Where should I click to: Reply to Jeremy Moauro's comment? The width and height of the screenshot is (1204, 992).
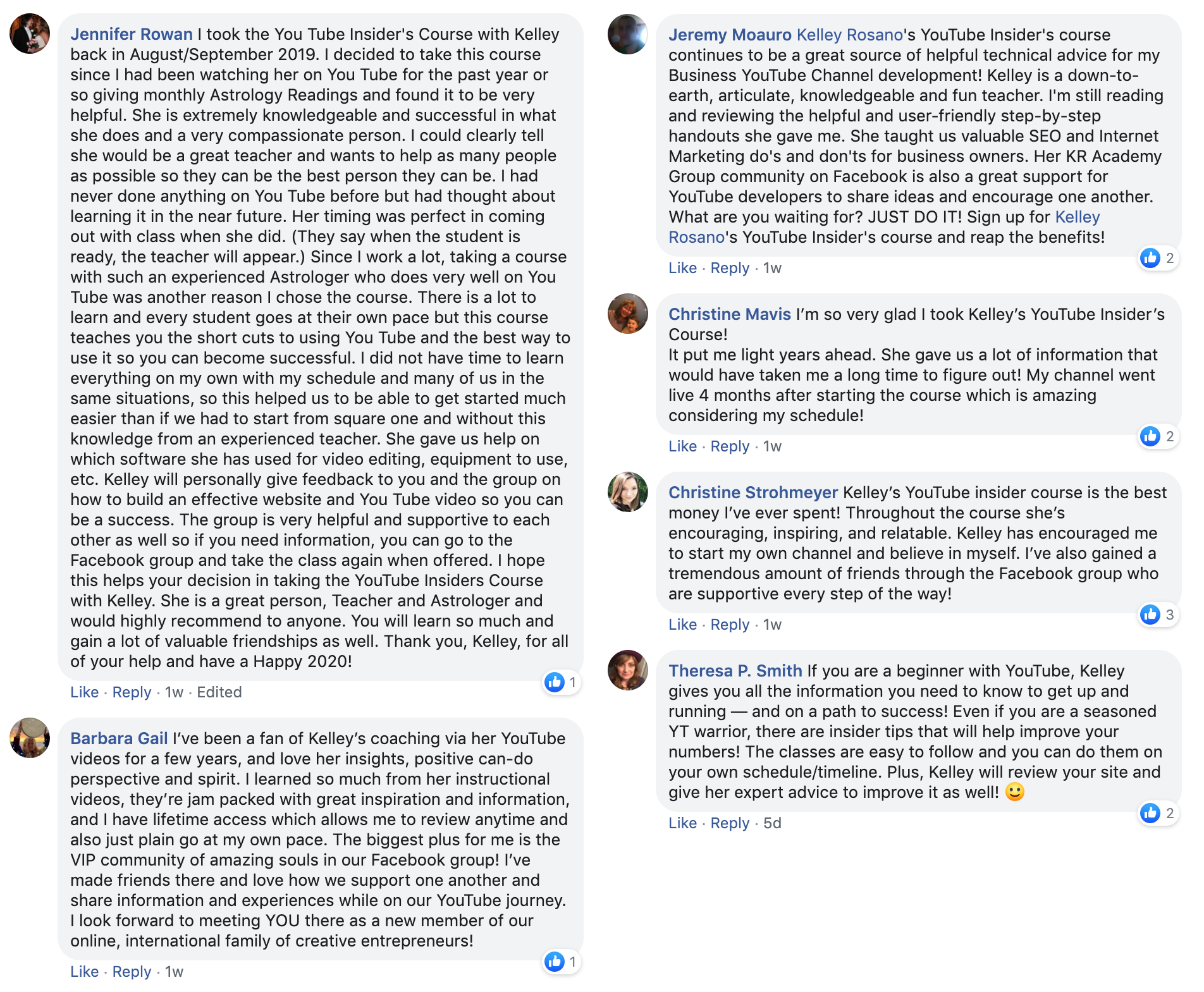[730, 268]
